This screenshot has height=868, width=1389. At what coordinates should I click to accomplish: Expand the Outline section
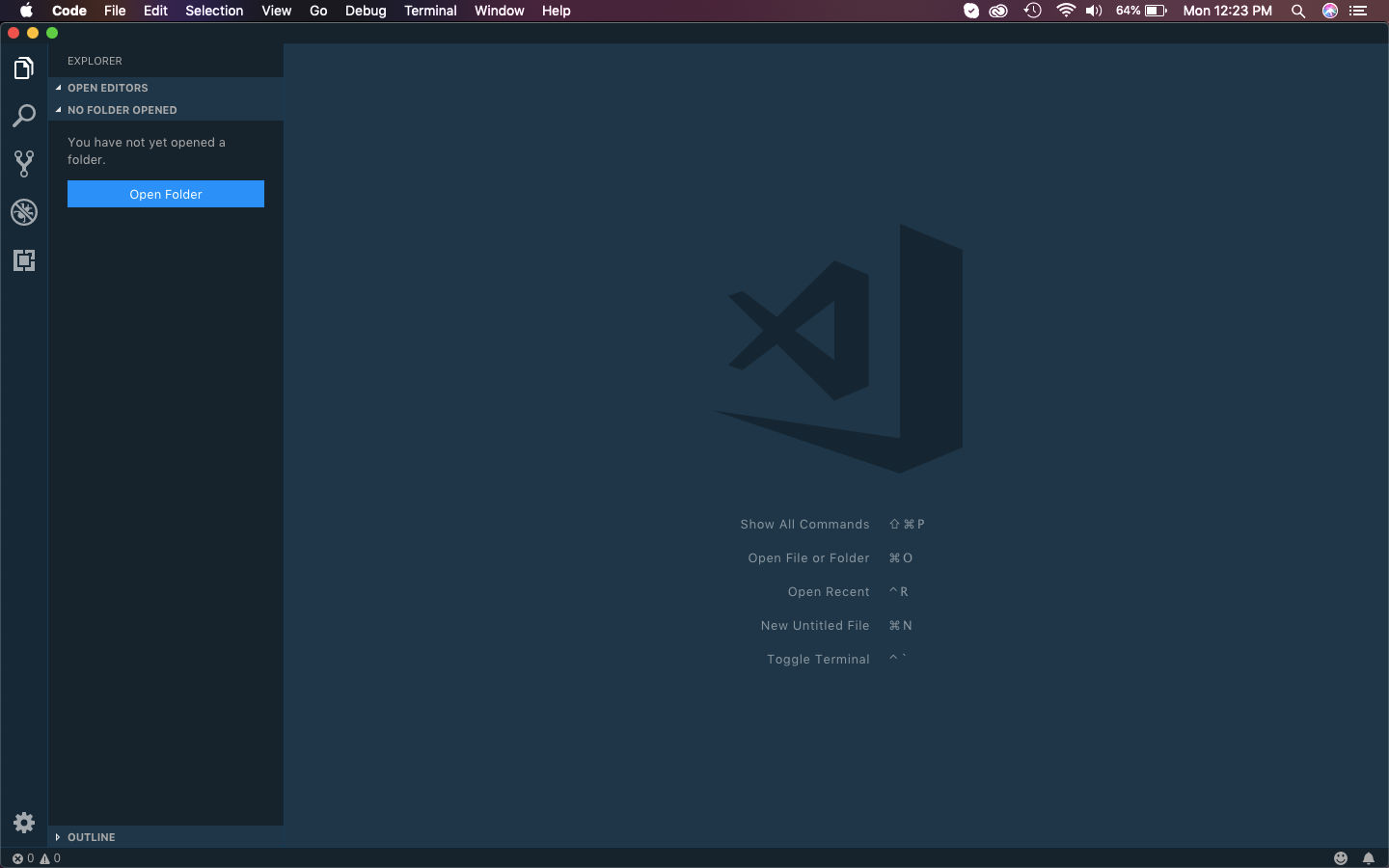coord(166,837)
